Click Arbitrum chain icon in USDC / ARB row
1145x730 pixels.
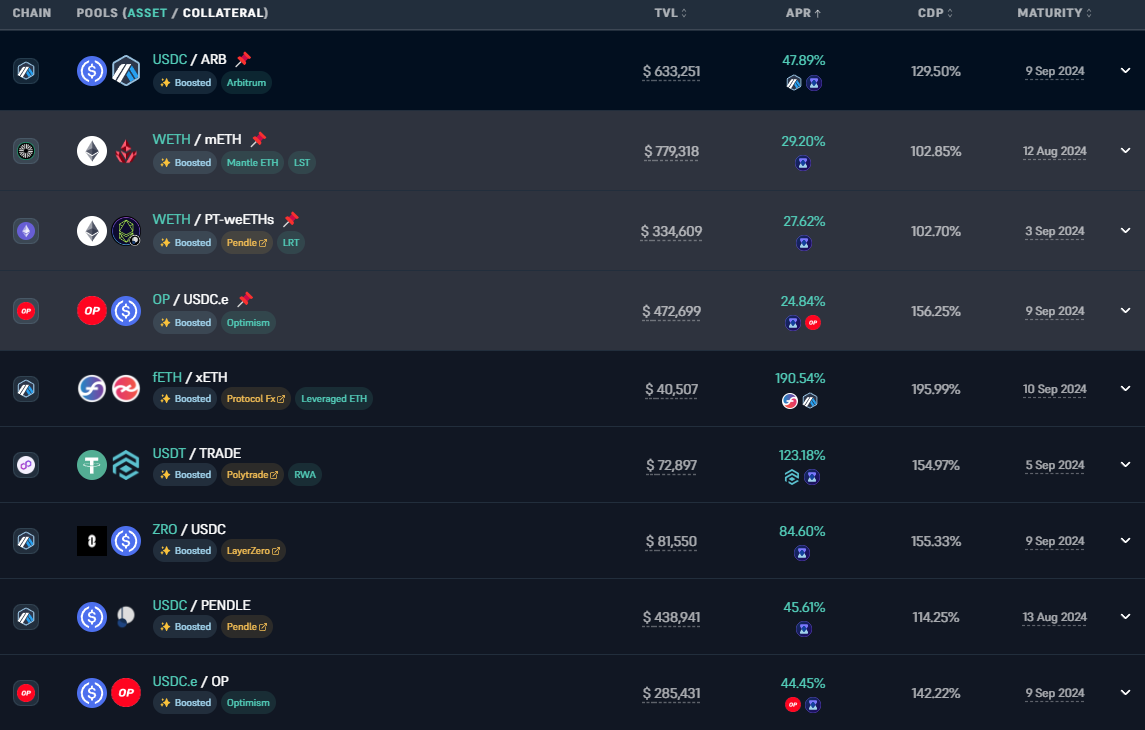tap(26, 71)
